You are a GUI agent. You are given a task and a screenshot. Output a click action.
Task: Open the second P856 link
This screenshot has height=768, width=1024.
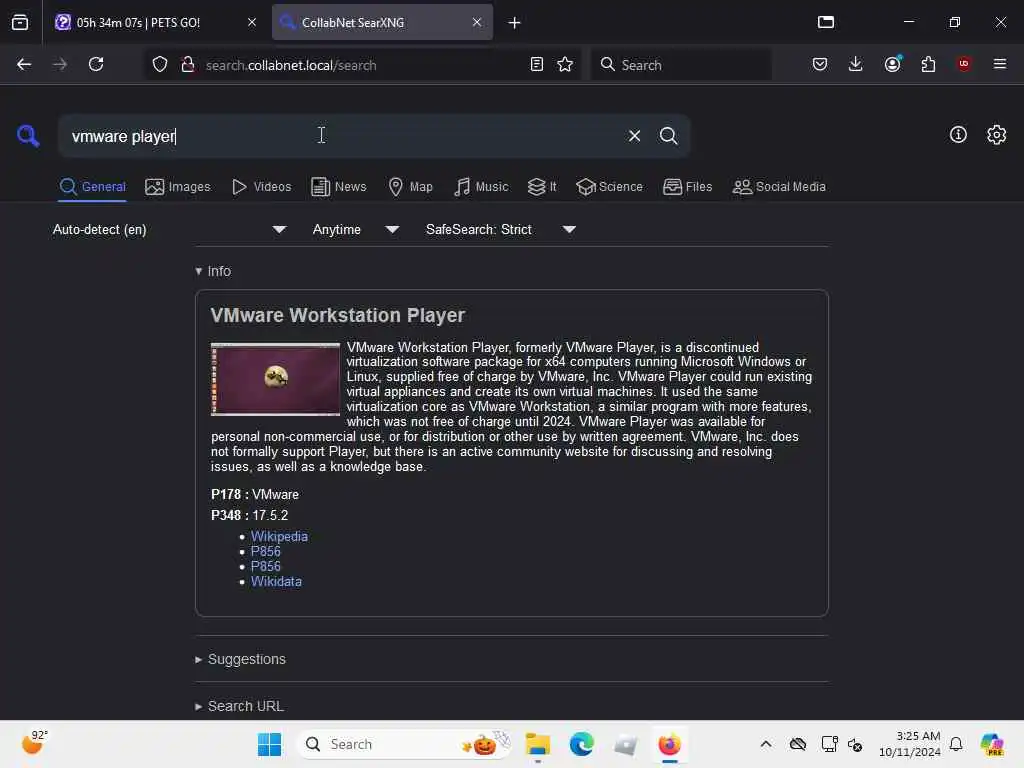click(x=266, y=566)
